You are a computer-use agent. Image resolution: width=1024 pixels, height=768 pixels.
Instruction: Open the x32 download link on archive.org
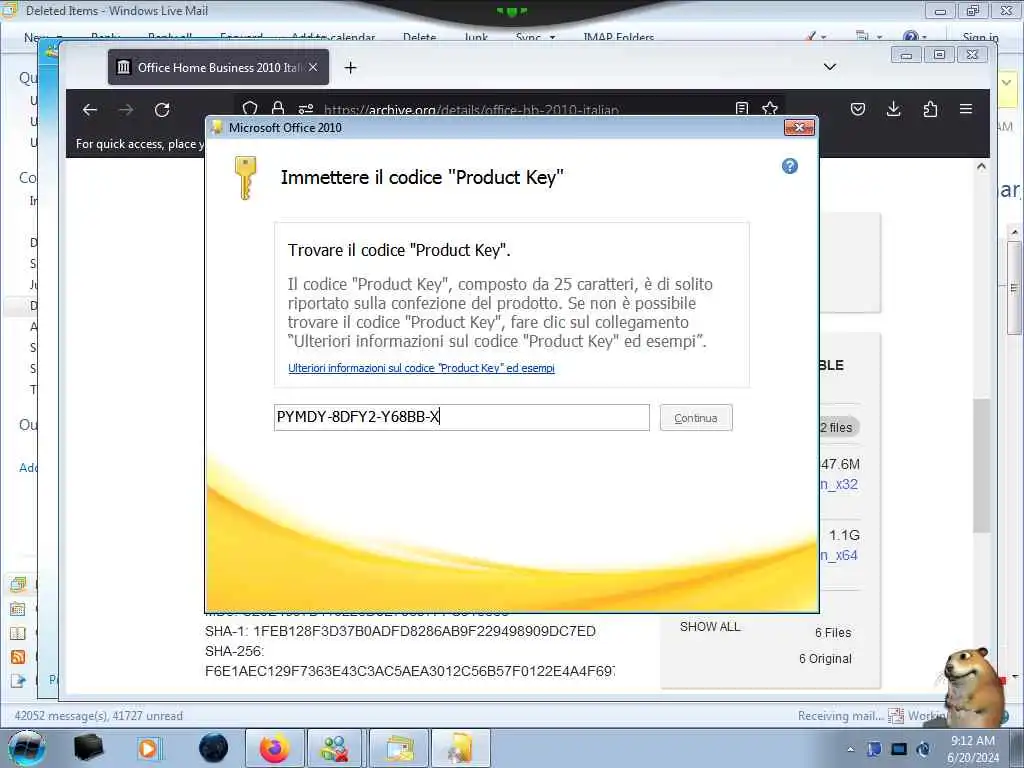pos(839,484)
